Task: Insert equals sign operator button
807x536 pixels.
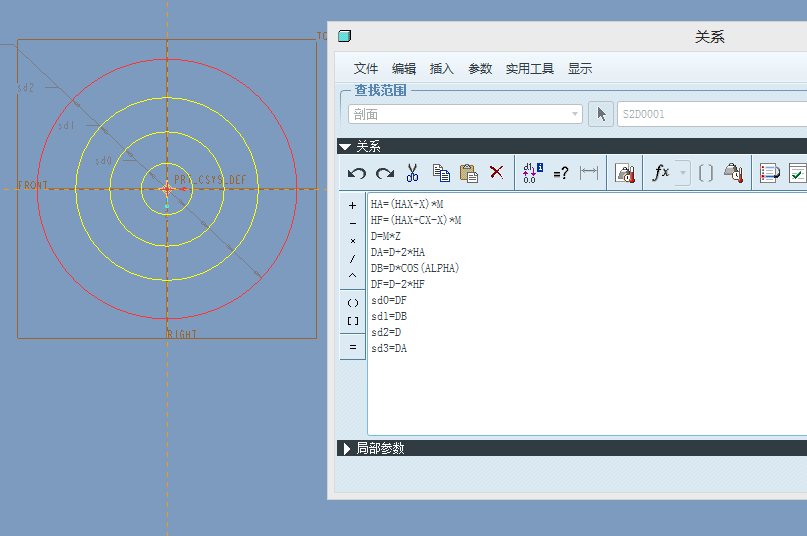Action: [x=352, y=347]
